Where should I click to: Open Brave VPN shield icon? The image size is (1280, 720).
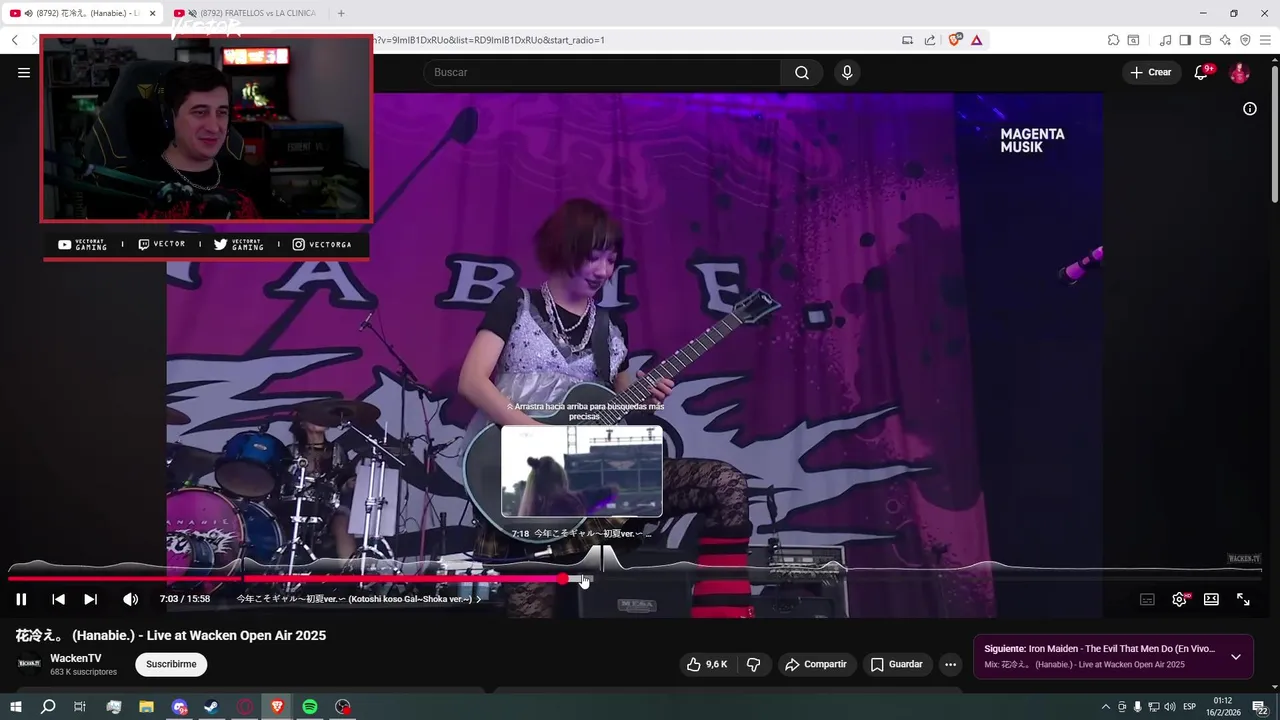pyautogui.click(x=1245, y=40)
